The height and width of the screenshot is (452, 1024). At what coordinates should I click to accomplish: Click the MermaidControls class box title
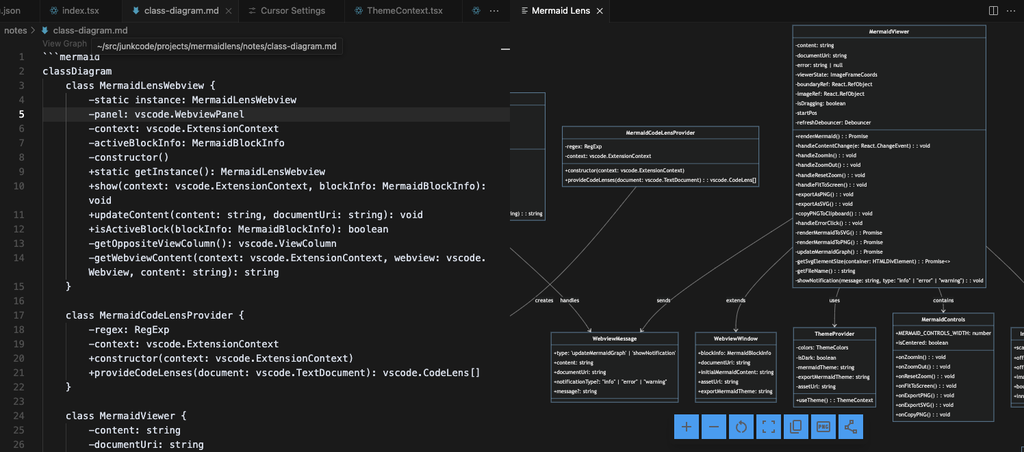(943, 319)
